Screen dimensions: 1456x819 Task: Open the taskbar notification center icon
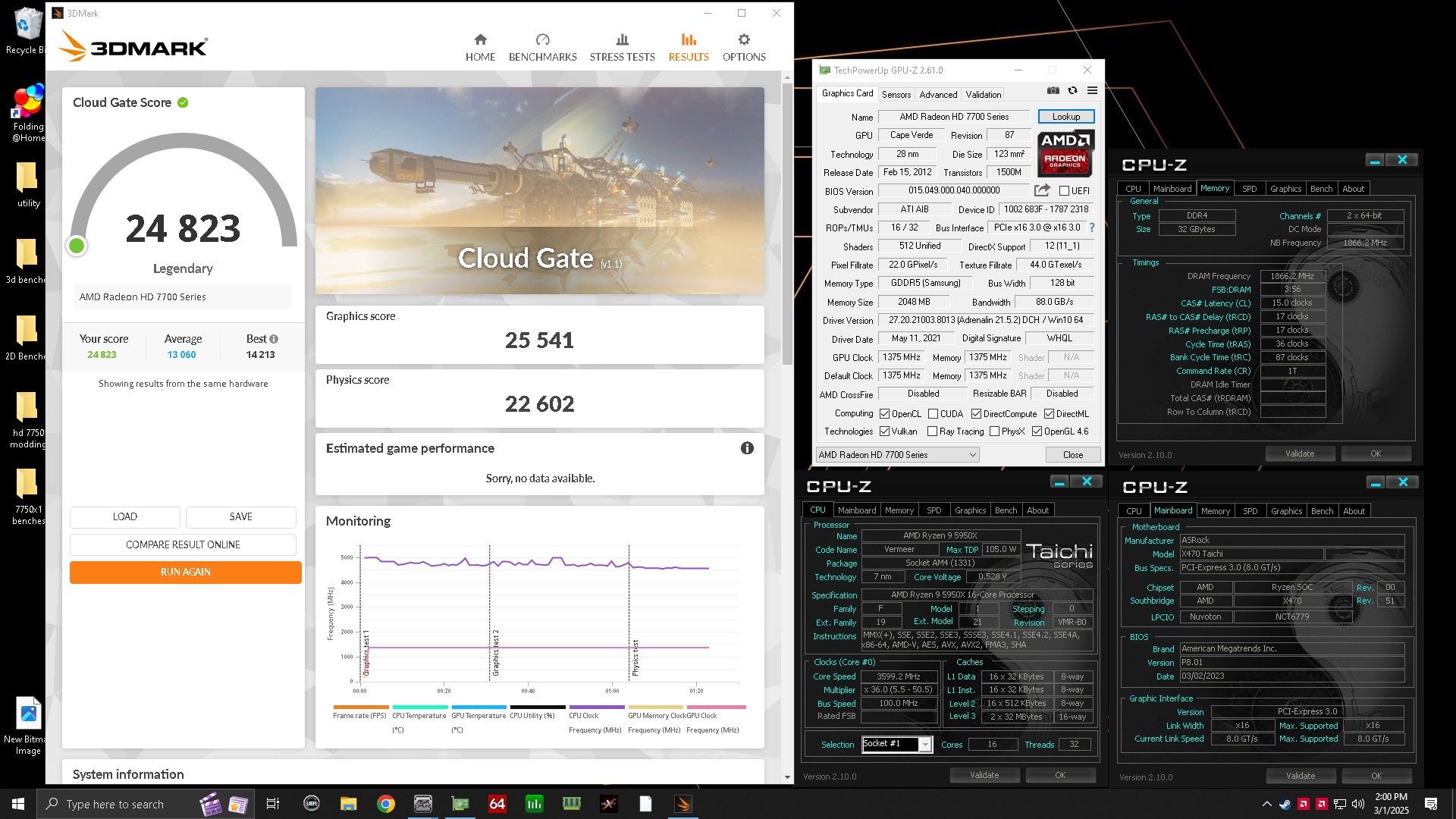(1431, 804)
